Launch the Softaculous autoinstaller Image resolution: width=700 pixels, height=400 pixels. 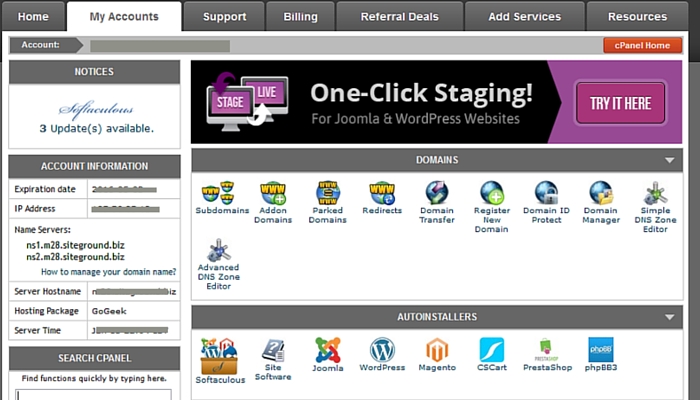tap(220, 361)
